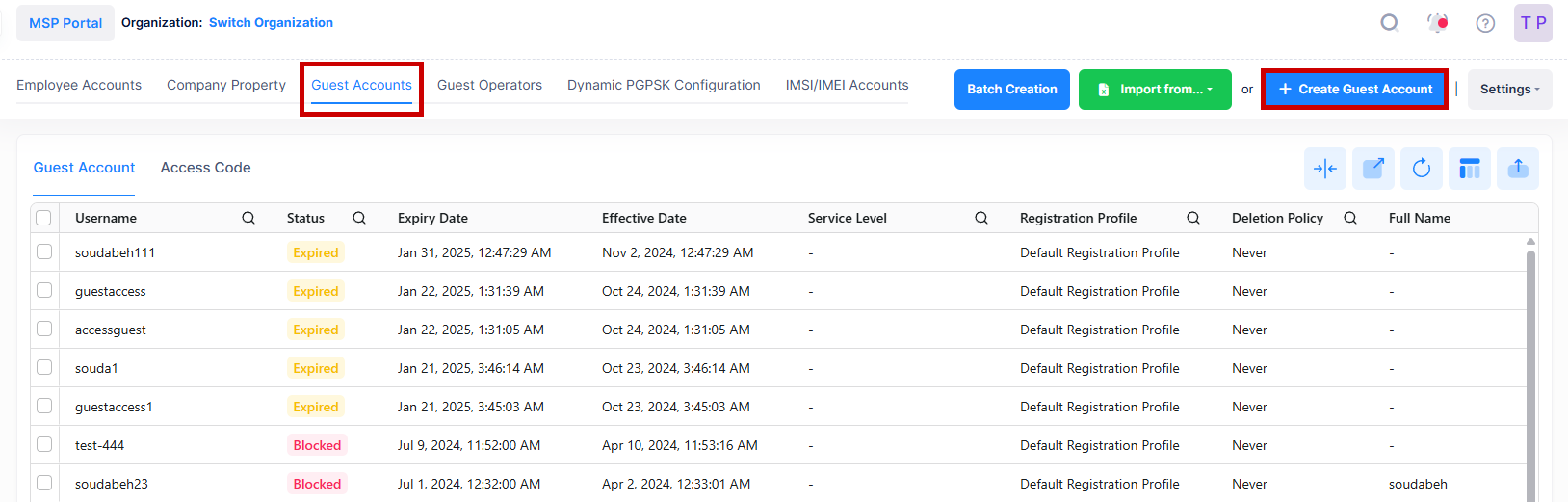Search the Username column

tap(248, 218)
